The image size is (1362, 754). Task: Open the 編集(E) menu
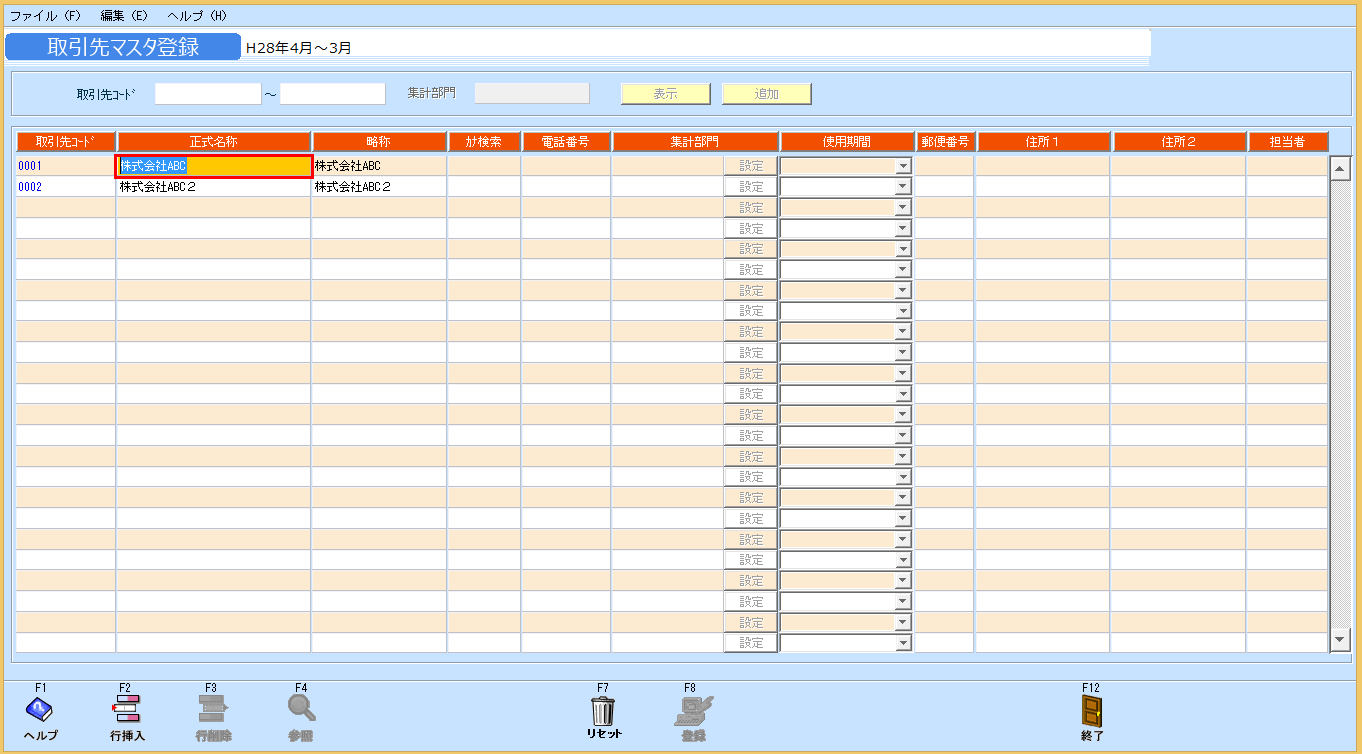coord(124,17)
